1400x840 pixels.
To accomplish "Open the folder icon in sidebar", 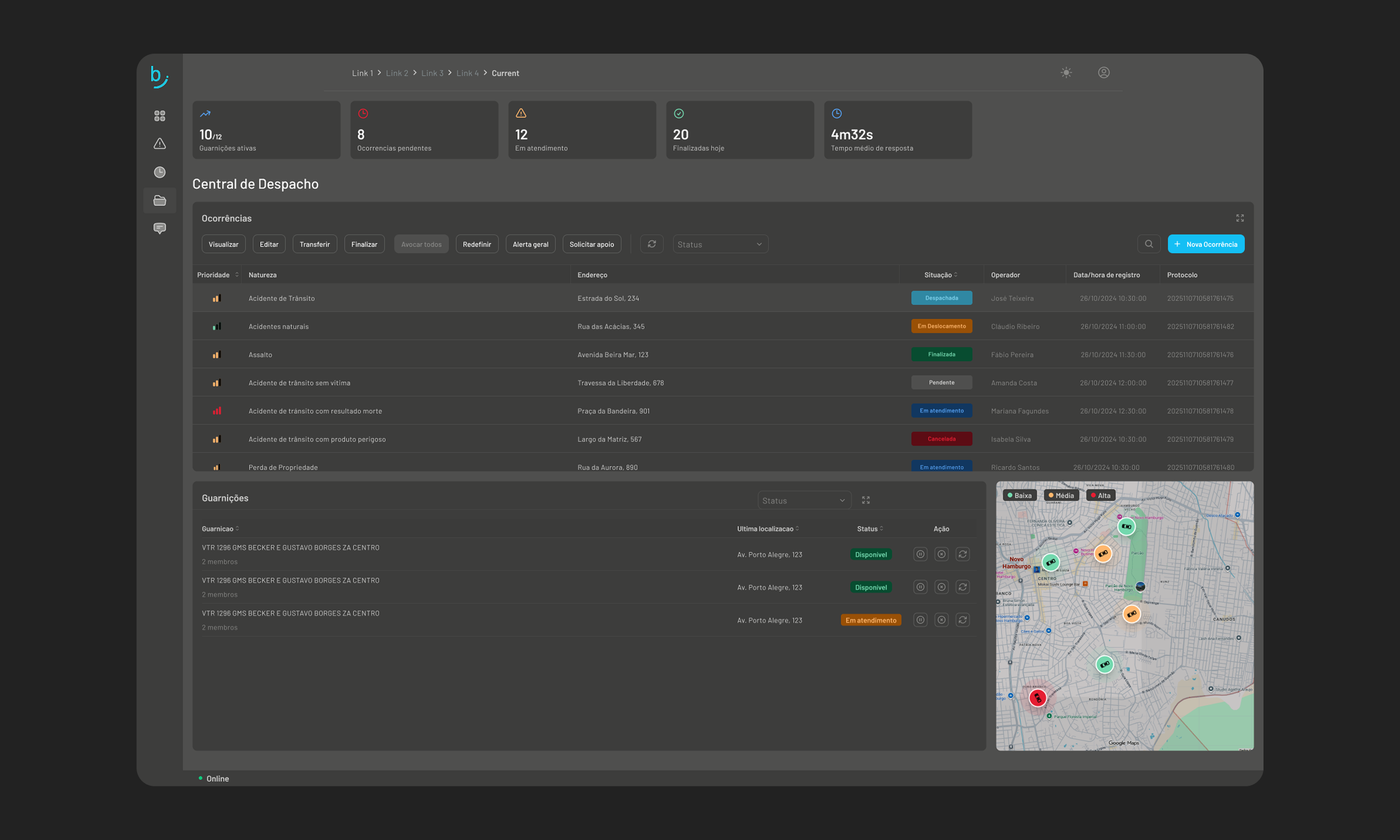I will point(159,200).
